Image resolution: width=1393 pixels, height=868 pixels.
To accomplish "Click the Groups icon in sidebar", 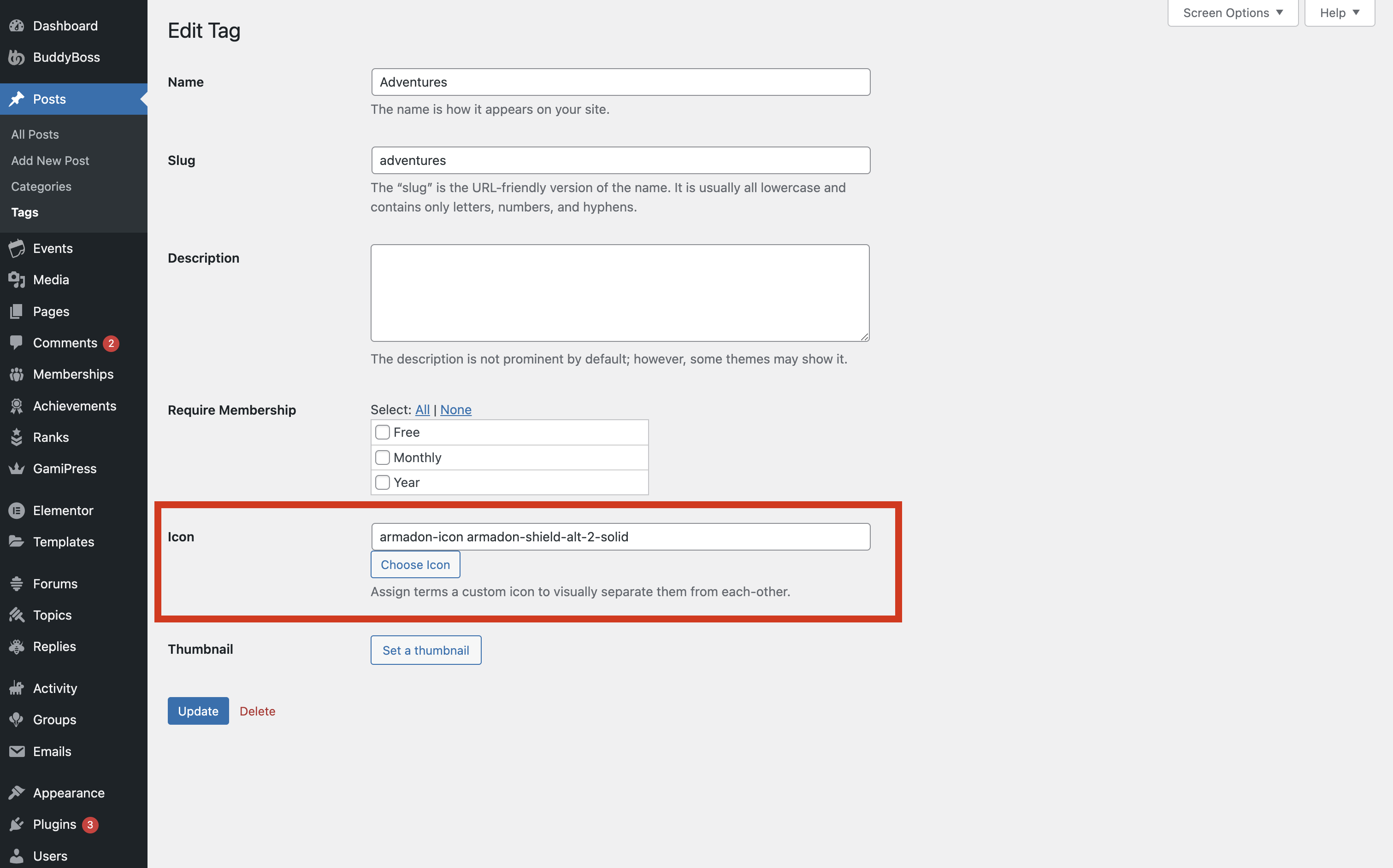I will click(17, 720).
